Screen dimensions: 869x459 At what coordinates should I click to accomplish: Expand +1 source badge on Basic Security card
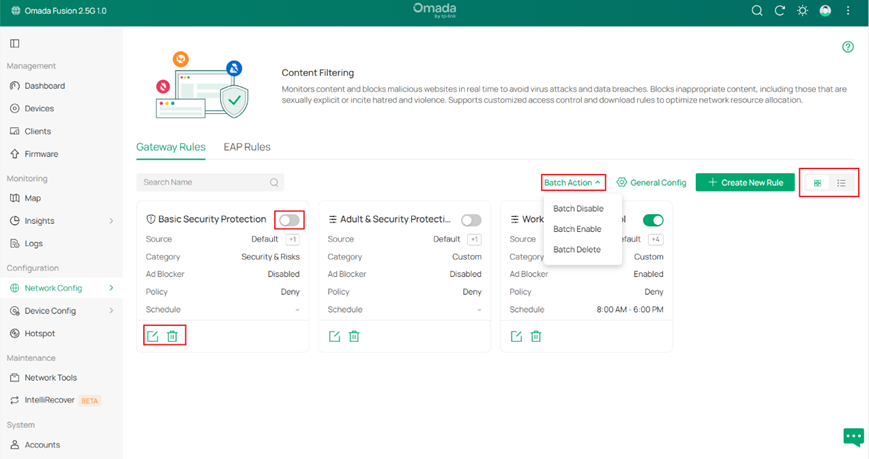293,239
